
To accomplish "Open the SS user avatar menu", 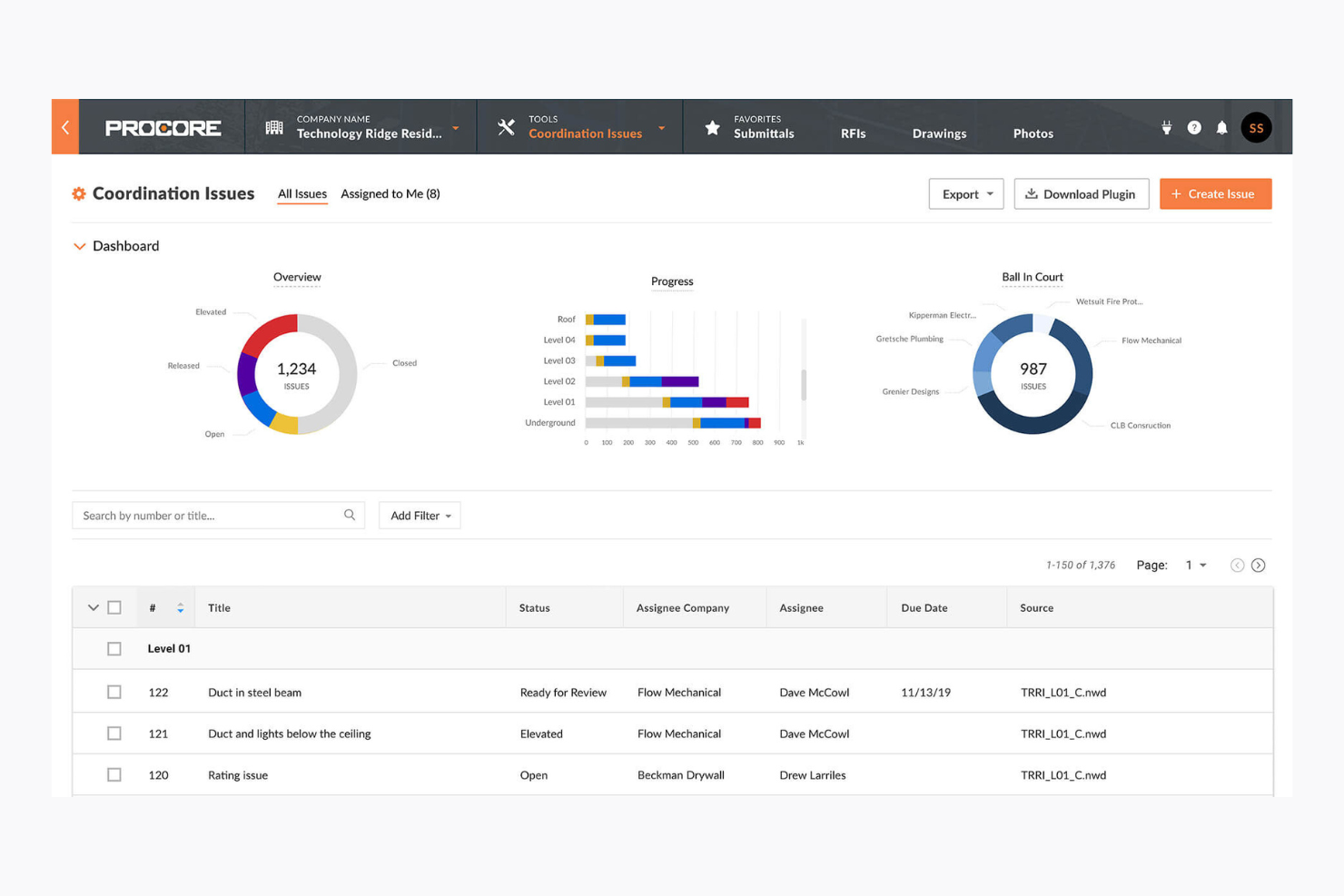I will click(1257, 128).
